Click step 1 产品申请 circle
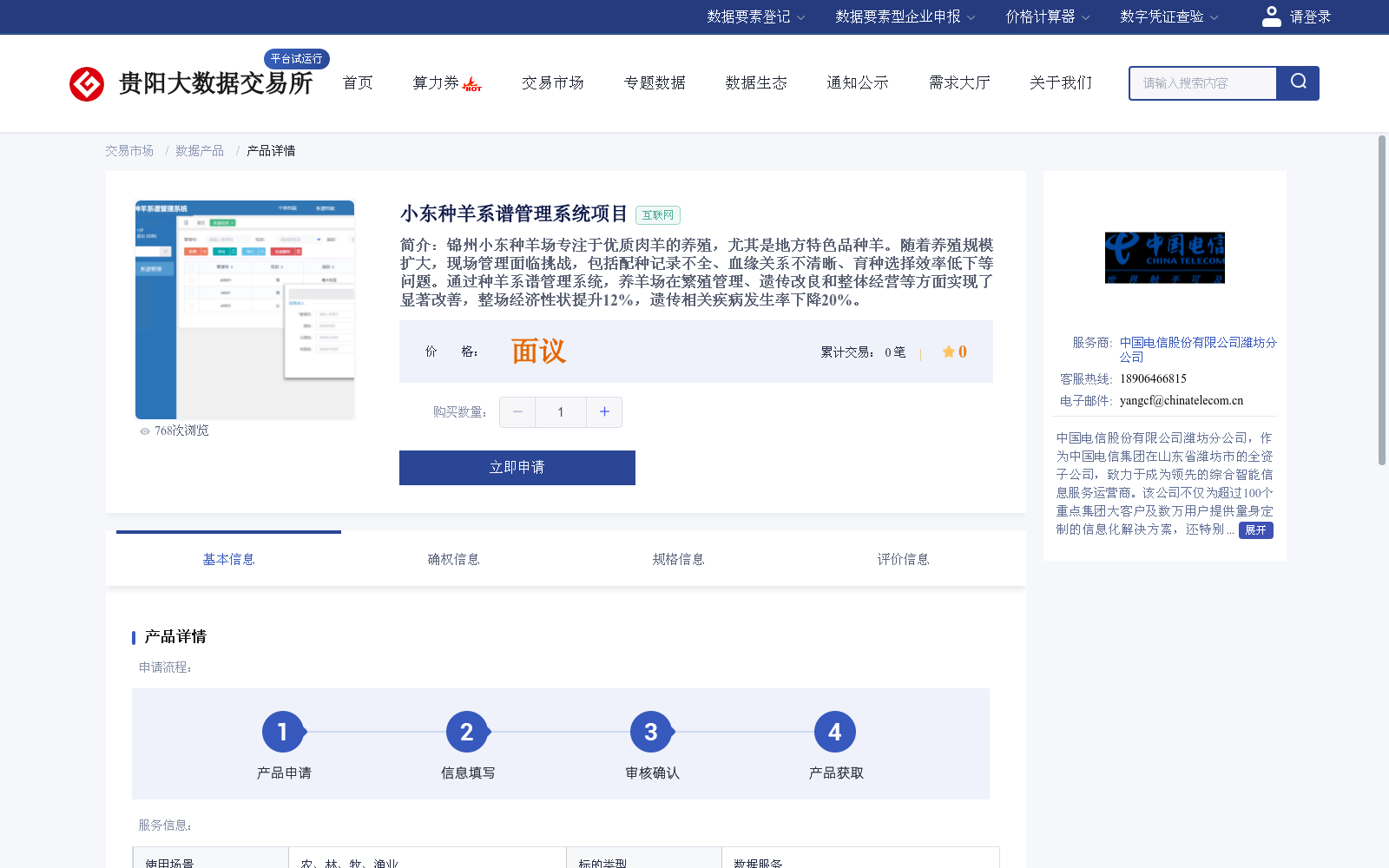The height and width of the screenshot is (868, 1389). point(283,733)
